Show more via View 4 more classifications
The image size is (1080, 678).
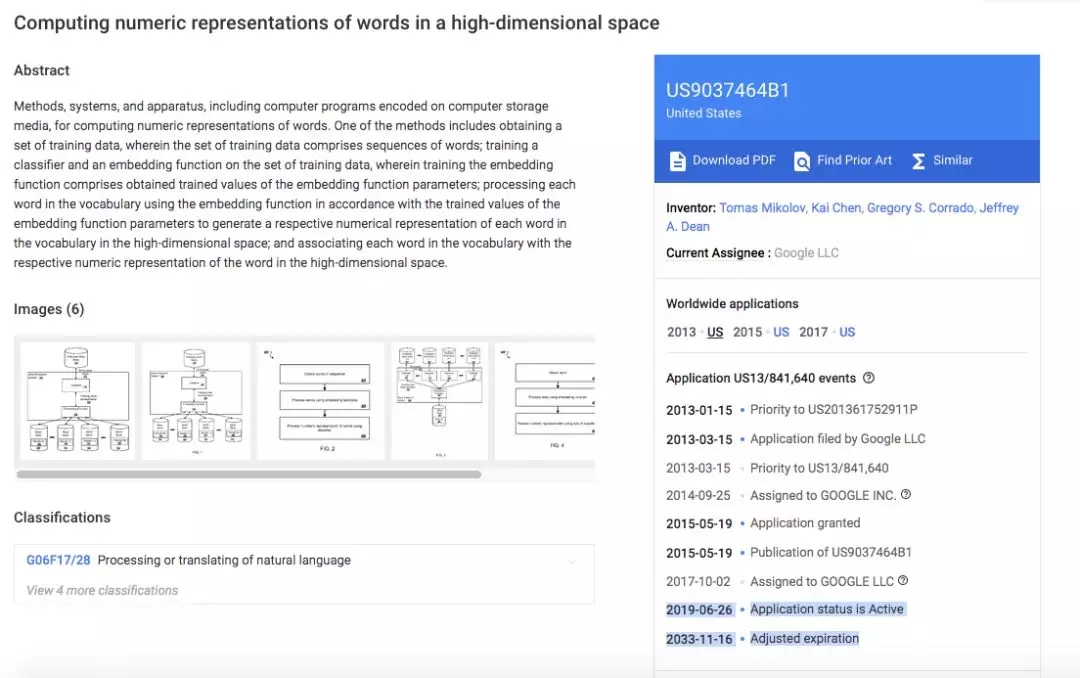coord(102,590)
